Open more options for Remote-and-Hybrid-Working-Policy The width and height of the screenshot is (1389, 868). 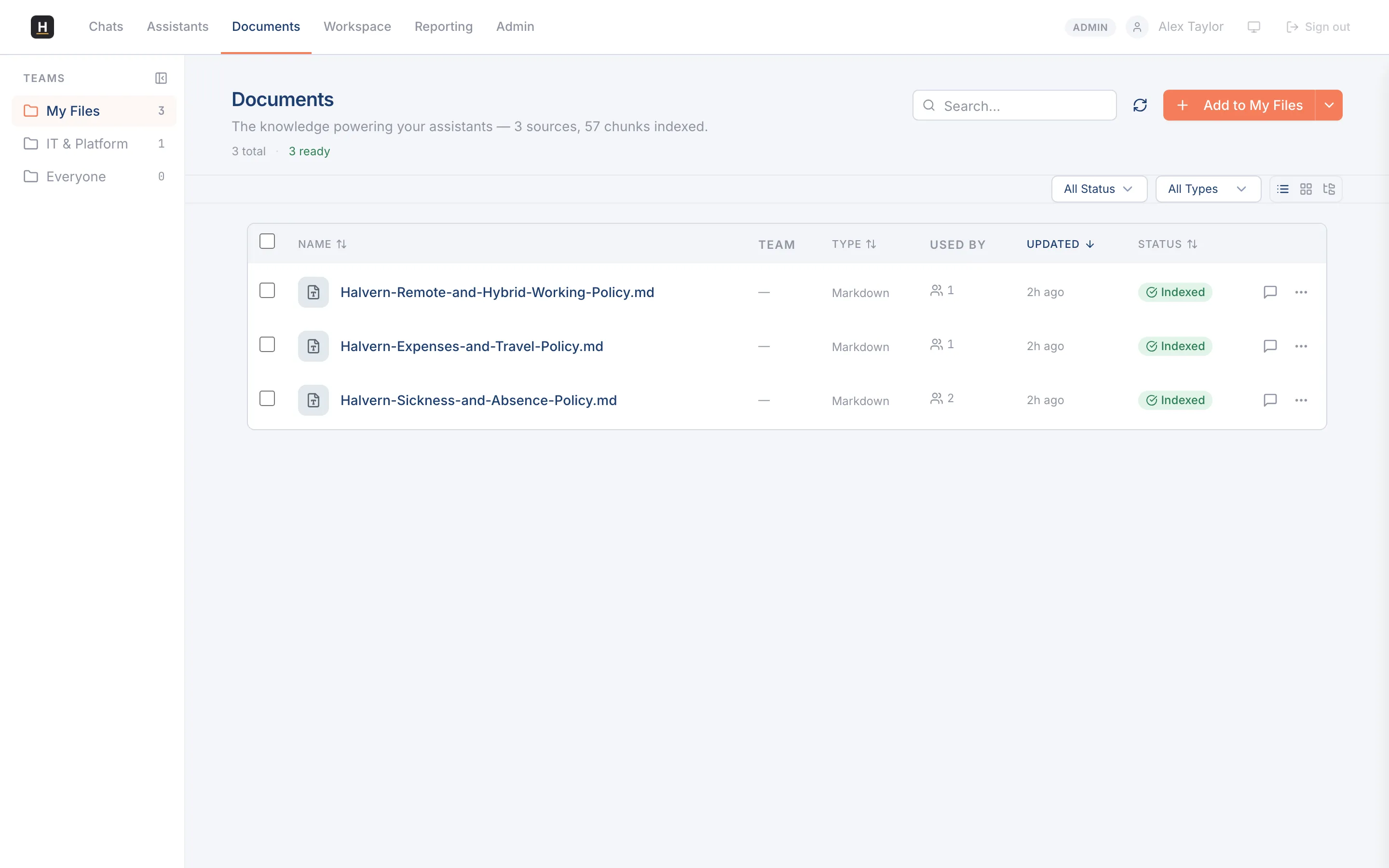[1301, 292]
